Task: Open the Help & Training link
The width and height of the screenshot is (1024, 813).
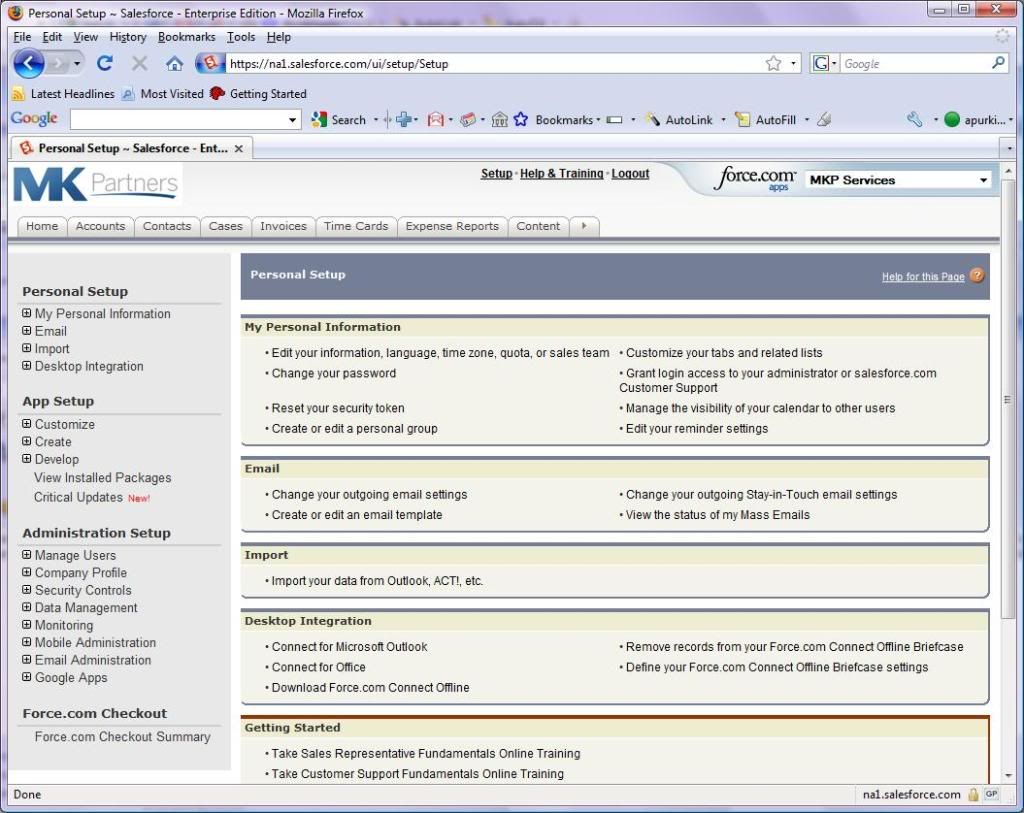Action: (x=562, y=174)
